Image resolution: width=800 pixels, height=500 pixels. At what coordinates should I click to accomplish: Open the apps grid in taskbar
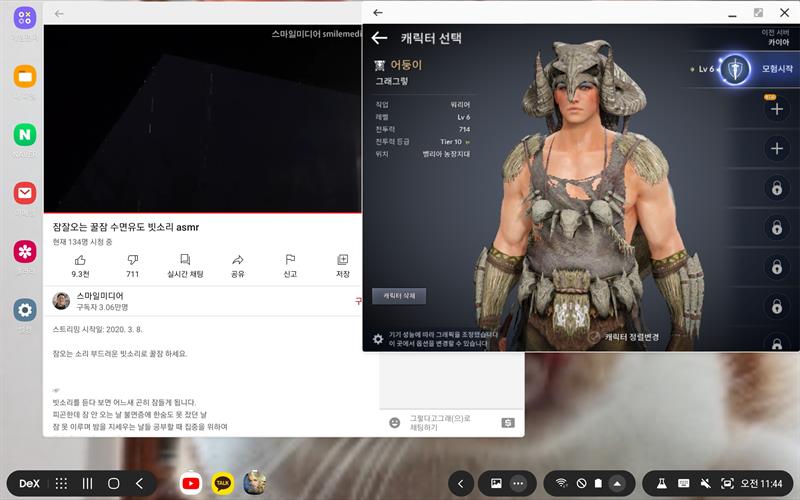[x=61, y=483]
